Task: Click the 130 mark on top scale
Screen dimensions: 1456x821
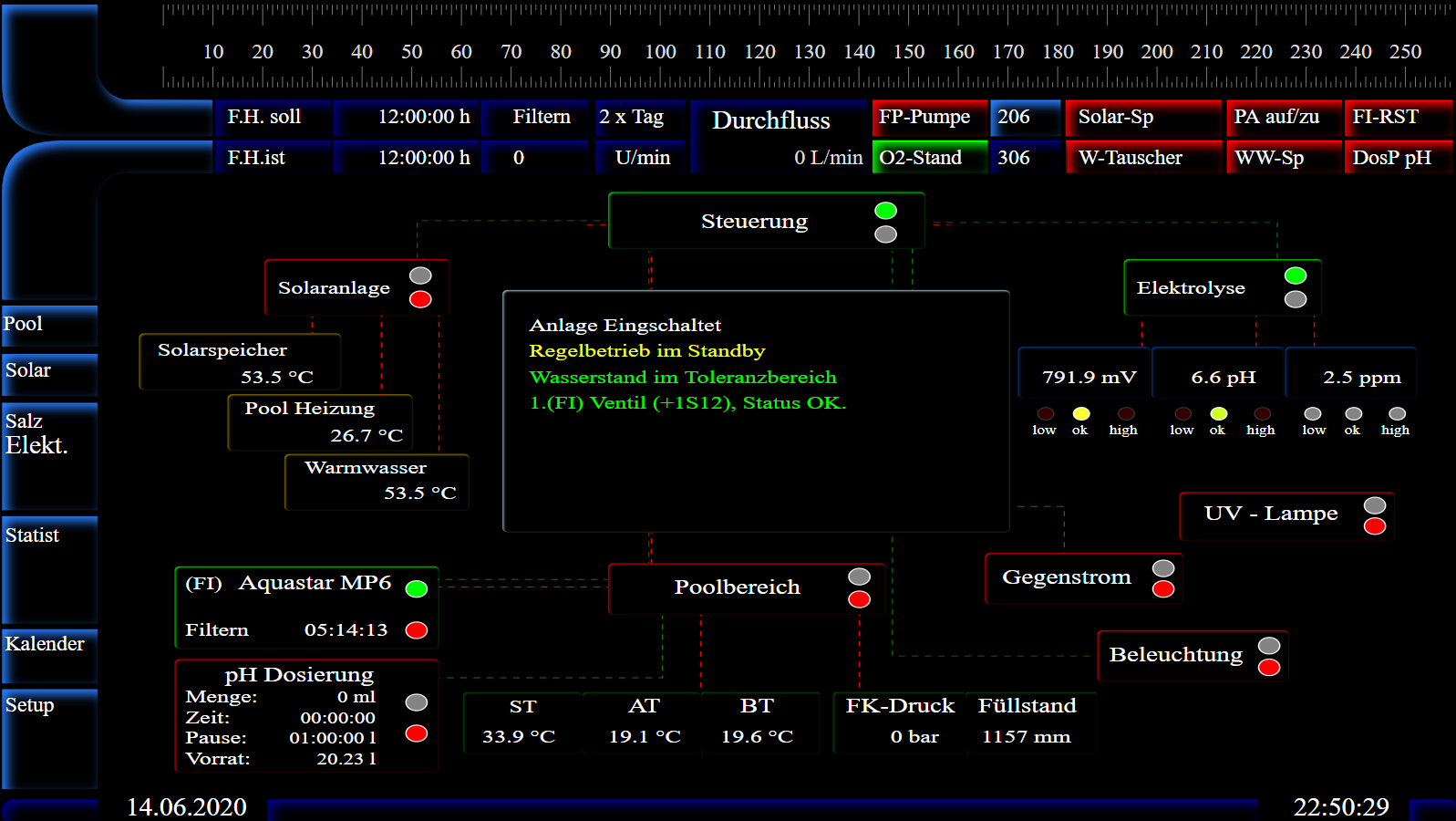Action: (809, 52)
